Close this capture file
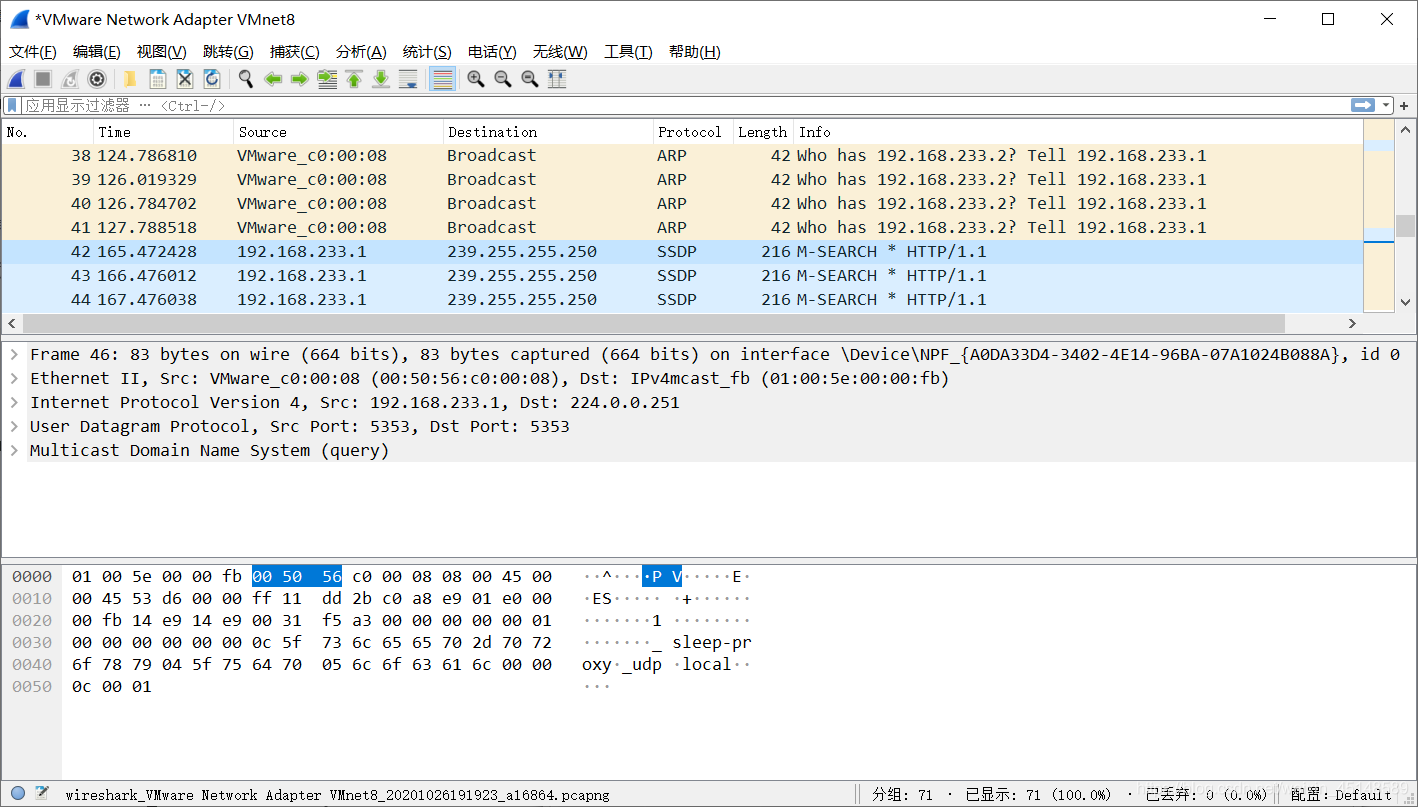 click(x=184, y=79)
